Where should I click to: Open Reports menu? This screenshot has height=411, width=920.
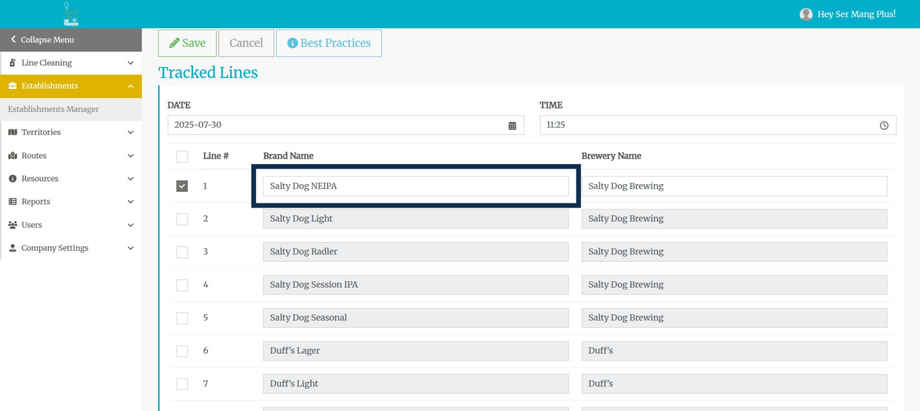71,202
